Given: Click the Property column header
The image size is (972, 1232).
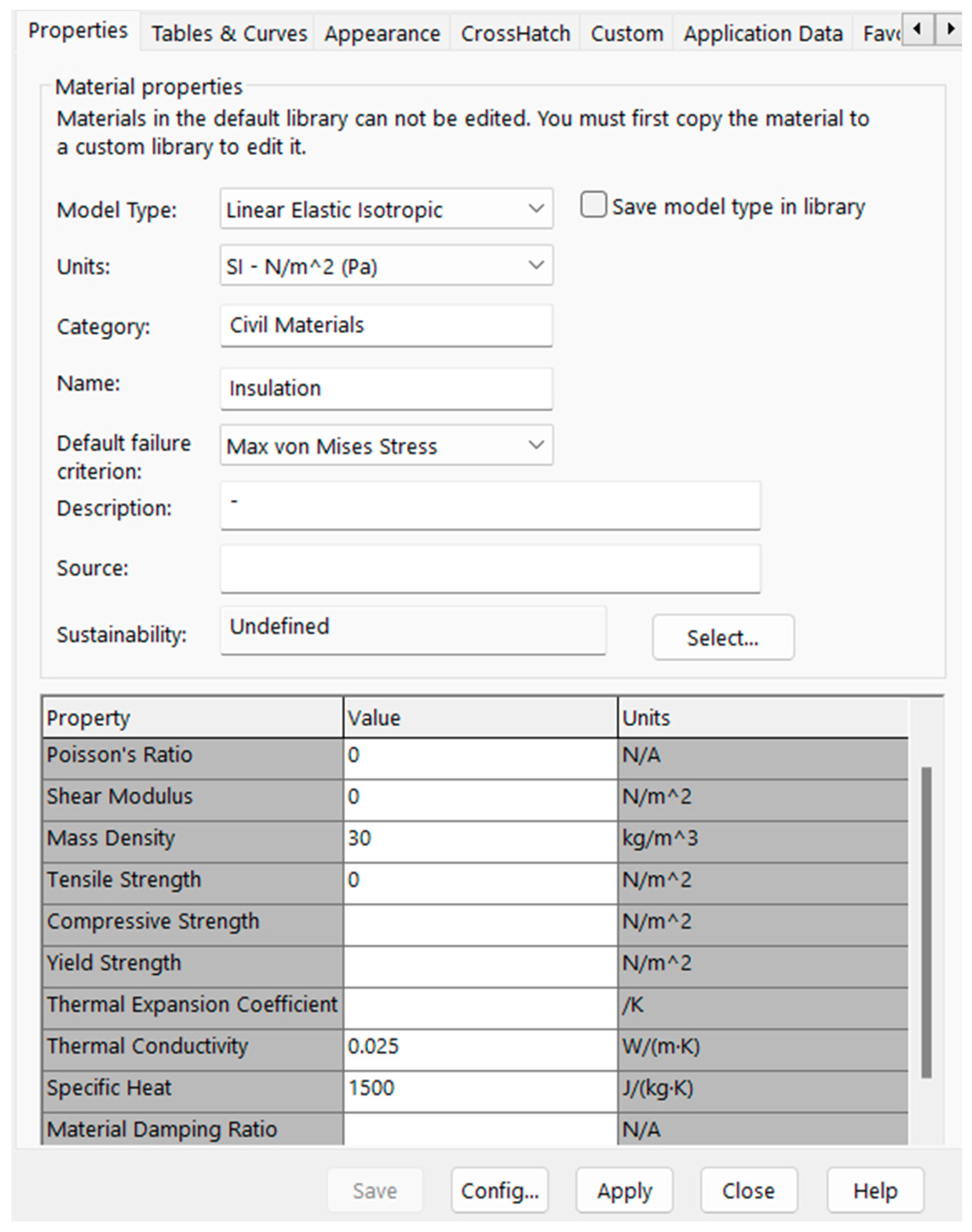Looking at the screenshot, I should pyautogui.click(x=192, y=718).
